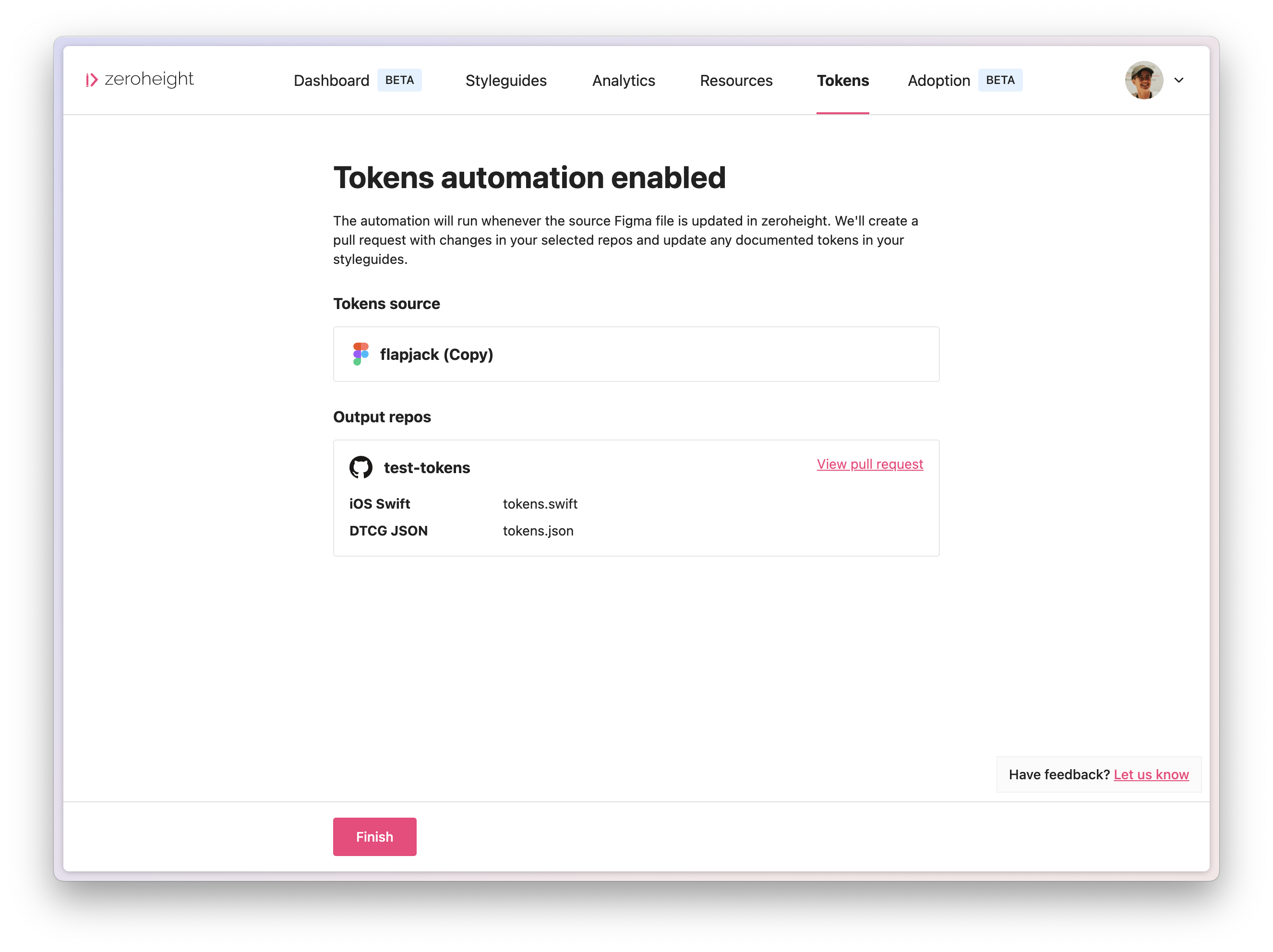Open the Resources tab
This screenshot has height=952, width=1273.
(736, 81)
